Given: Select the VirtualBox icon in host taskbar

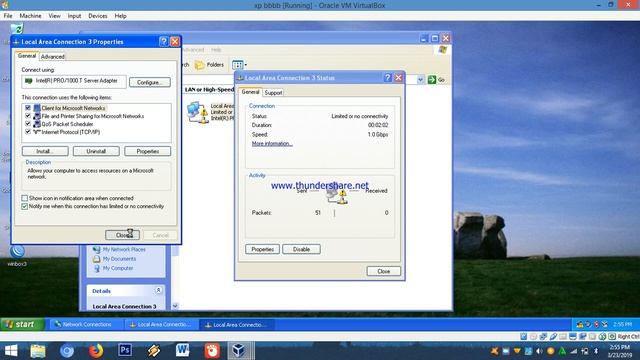Looking at the screenshot, I should [x=239, y=351].
